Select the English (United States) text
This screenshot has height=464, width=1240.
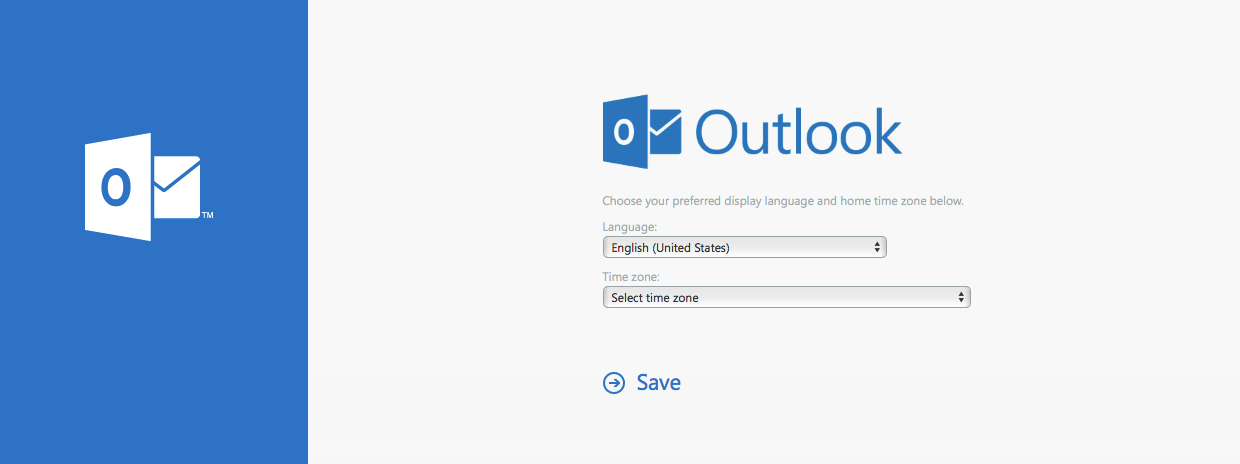coord(670,247)
